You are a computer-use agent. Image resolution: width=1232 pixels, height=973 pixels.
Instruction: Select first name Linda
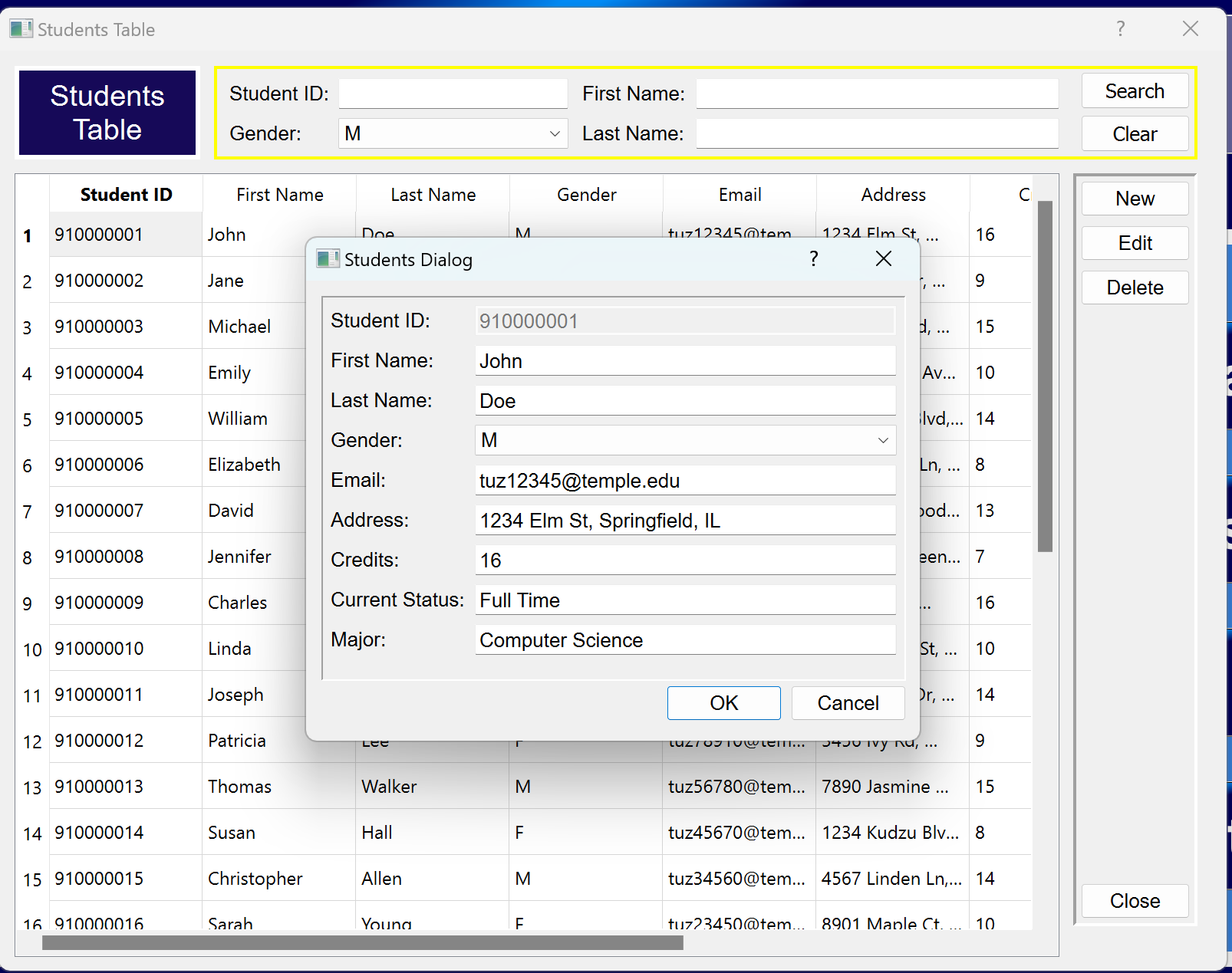(254, 649)
